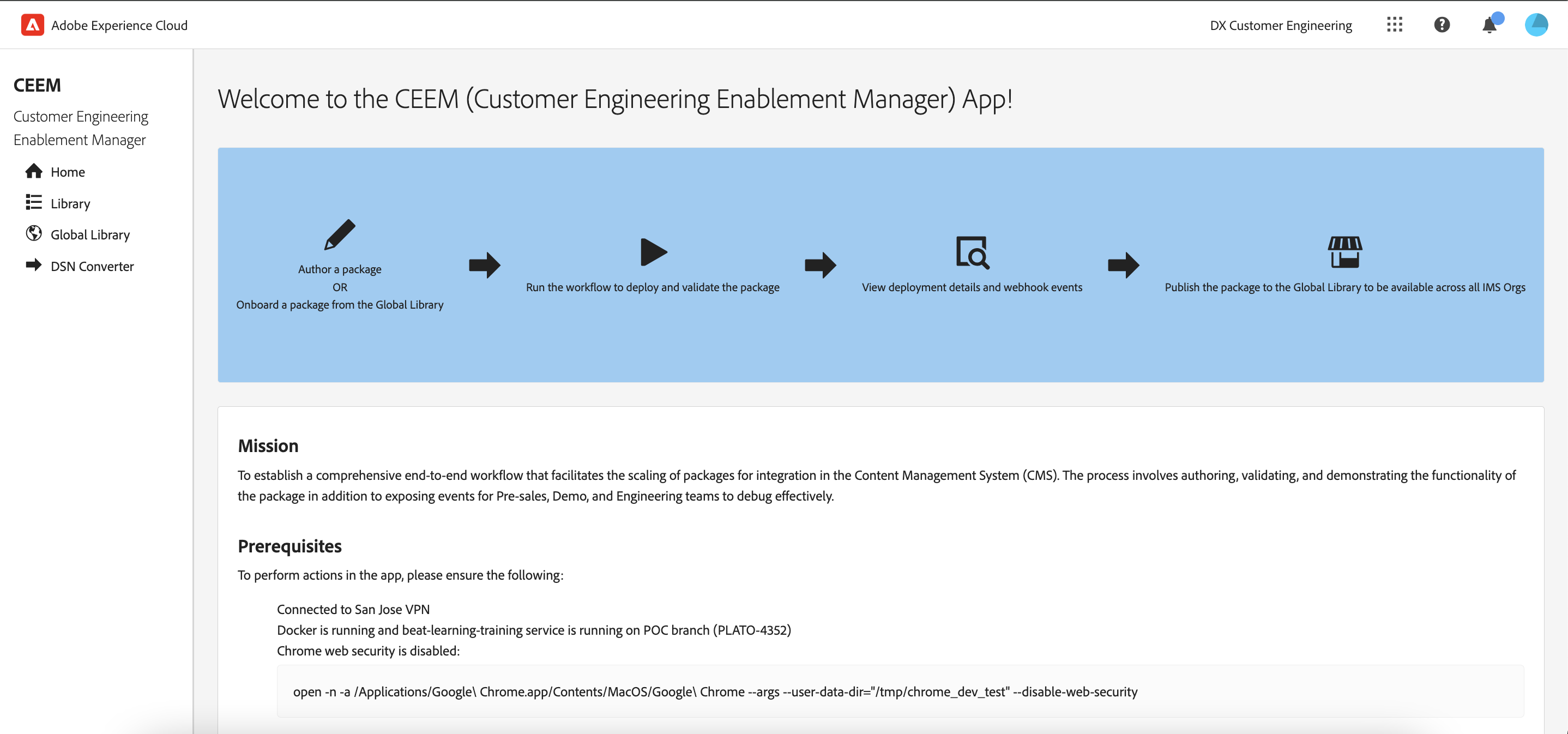The width and height of the screenshot is (1568, 734).
Task: Click the Library list icon in sidebar
Action: point(34,203)
